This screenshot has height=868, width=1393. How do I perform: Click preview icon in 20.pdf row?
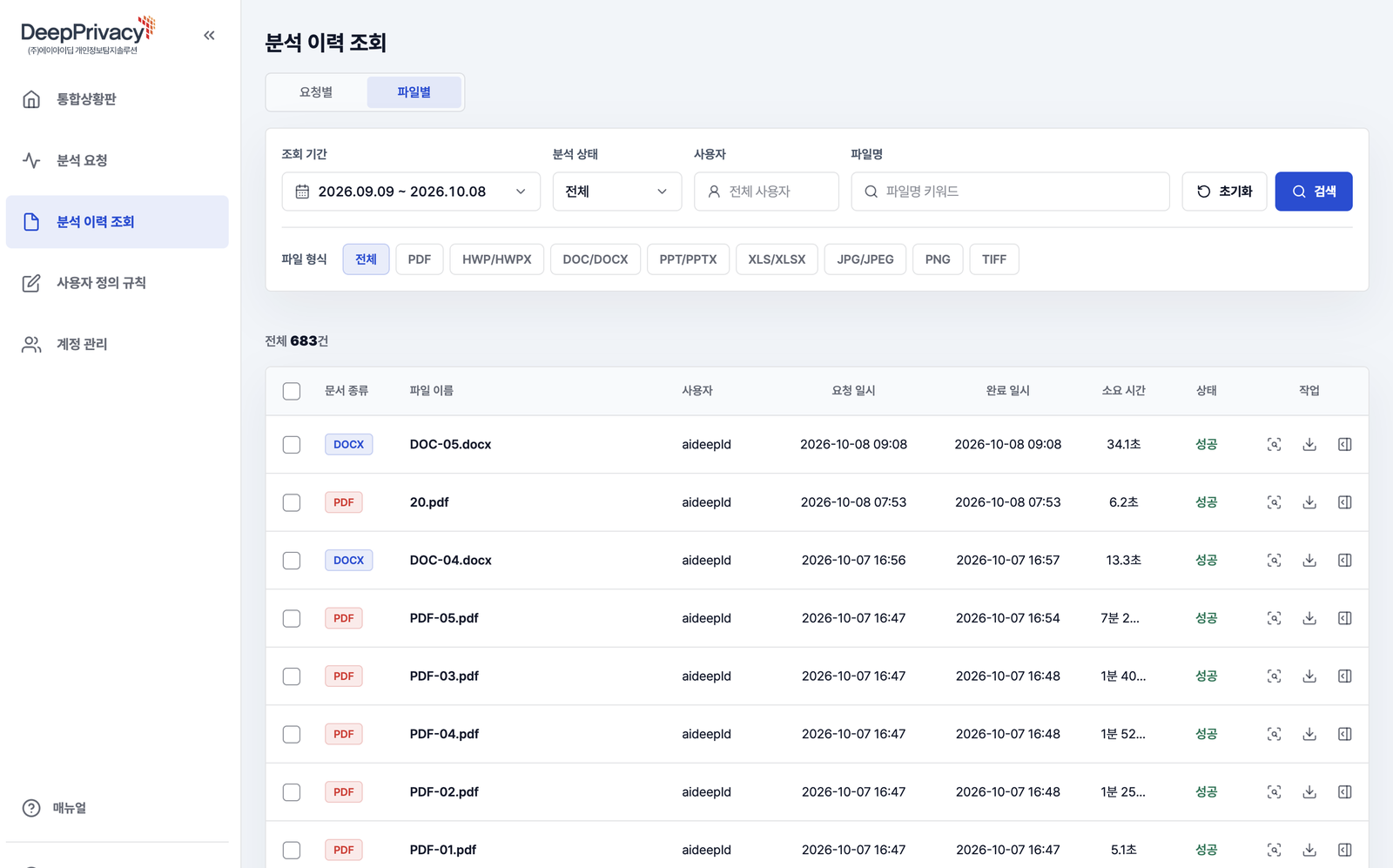click(x=1274, y=502)
